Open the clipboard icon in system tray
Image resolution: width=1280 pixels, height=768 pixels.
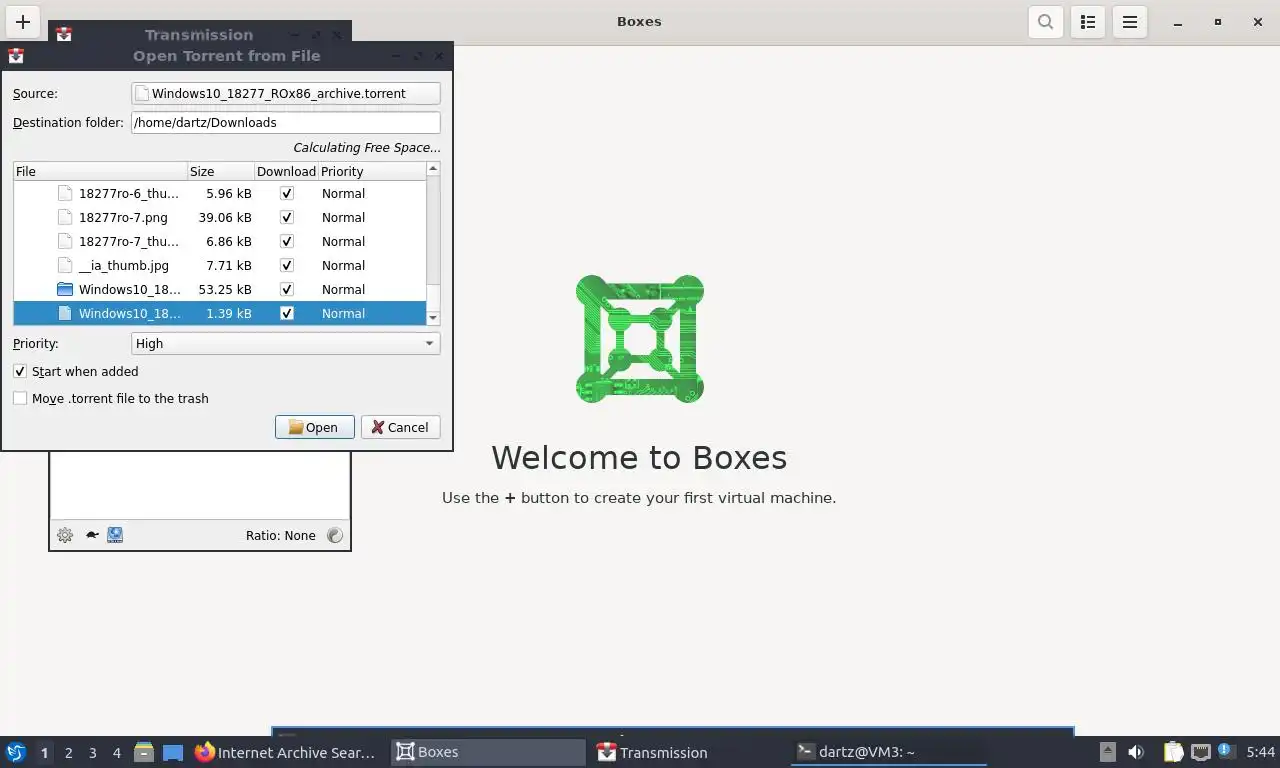coord(1174,752)
